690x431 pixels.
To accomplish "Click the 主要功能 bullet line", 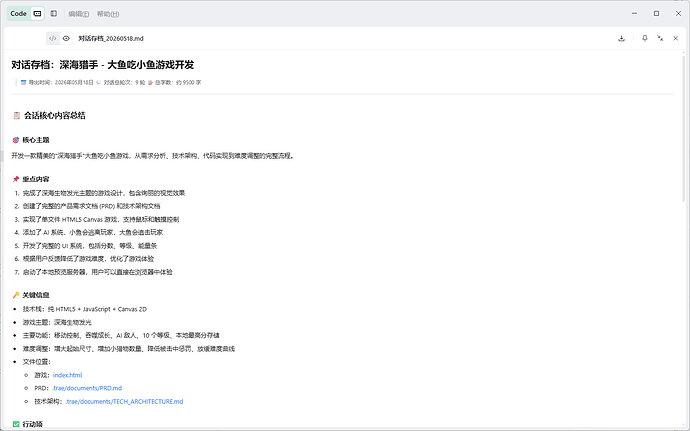I will [121, 335].
